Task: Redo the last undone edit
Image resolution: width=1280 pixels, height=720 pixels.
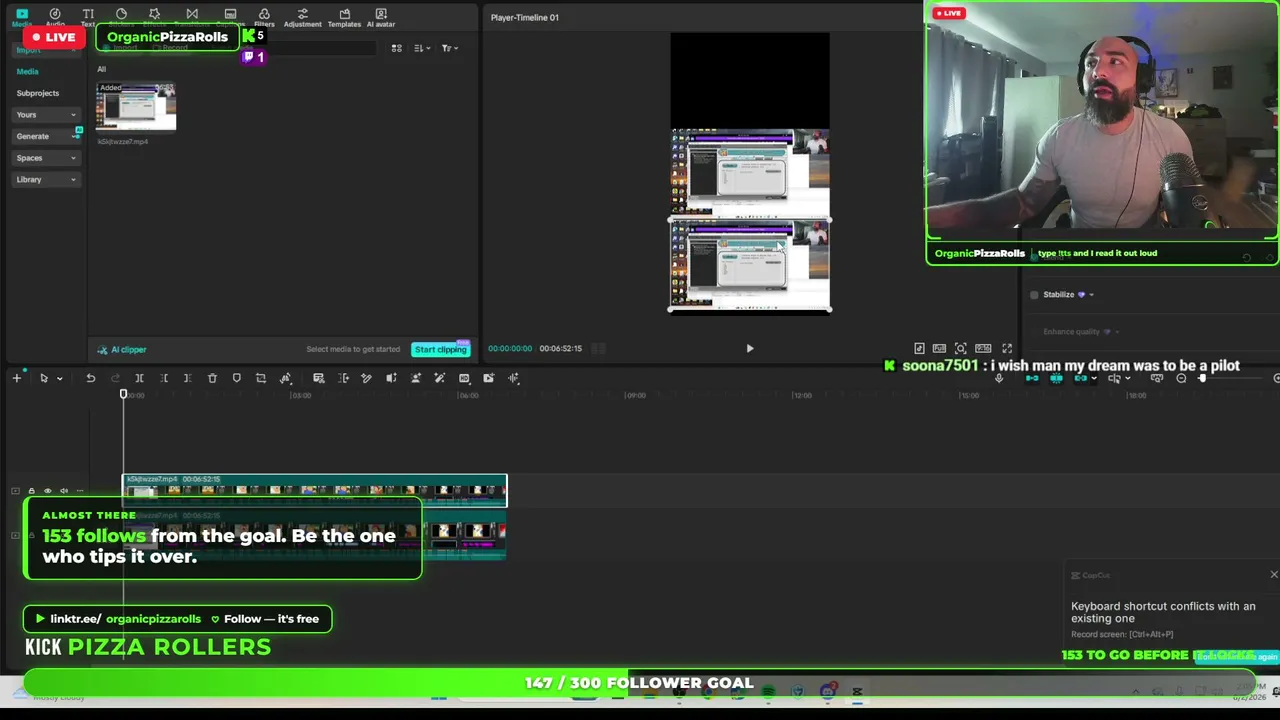Action: (115, 378)
